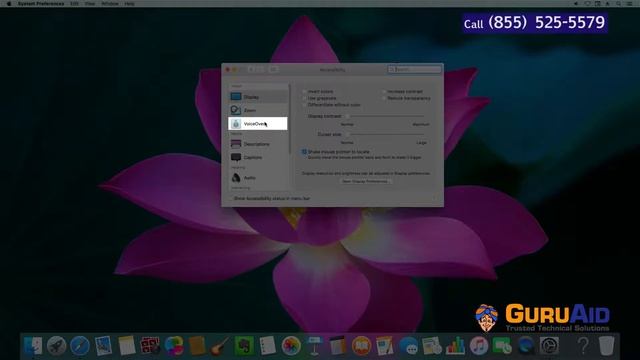The width and height of the screenshot is (640, 360).
Task: Open the yellow Notes icon in Dock
Action: click(127, 346)
